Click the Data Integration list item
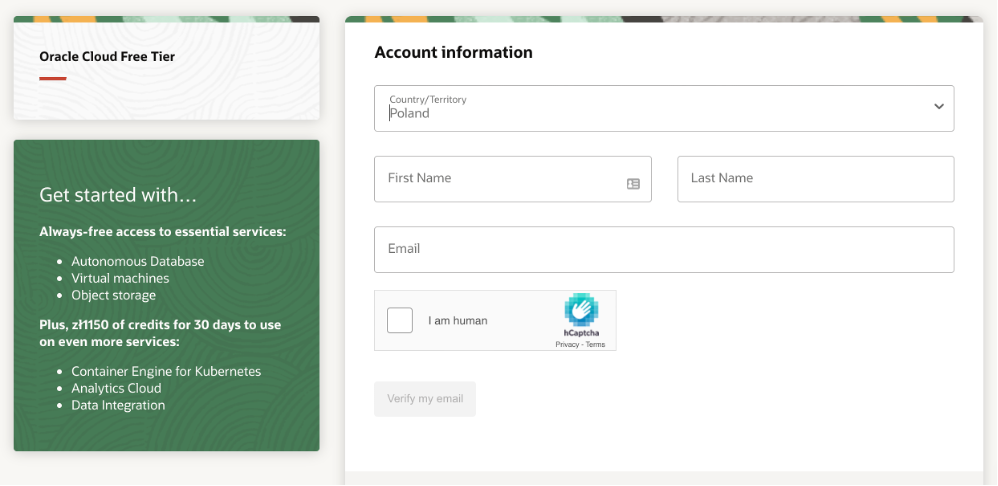 [118, 405]
